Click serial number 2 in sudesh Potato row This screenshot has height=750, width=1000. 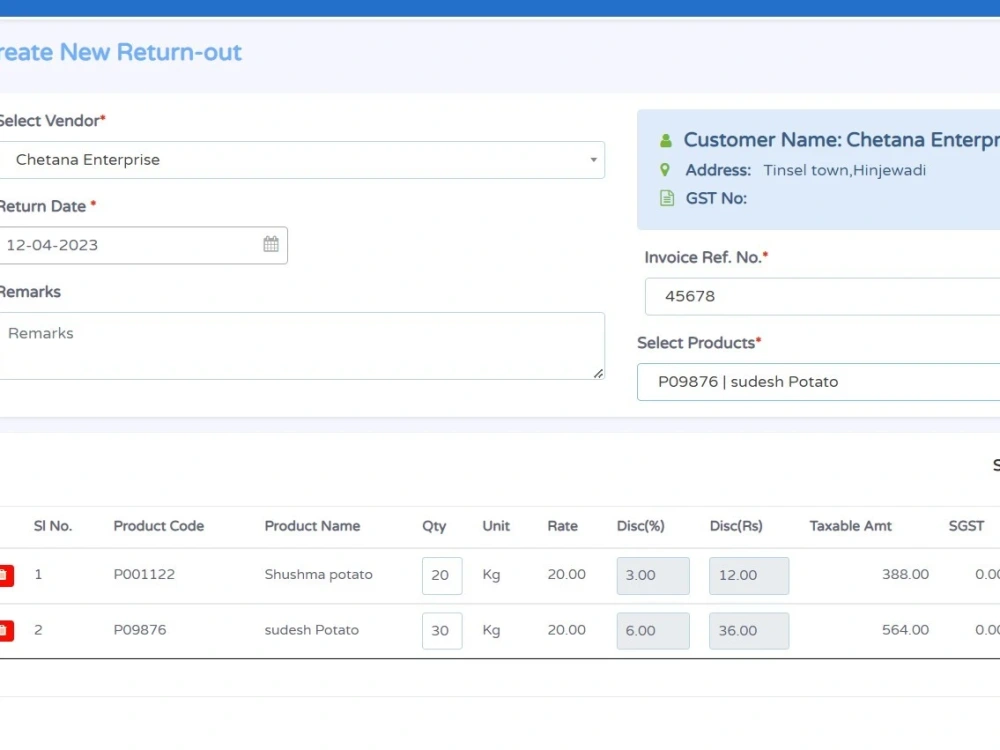click(38, 630)
